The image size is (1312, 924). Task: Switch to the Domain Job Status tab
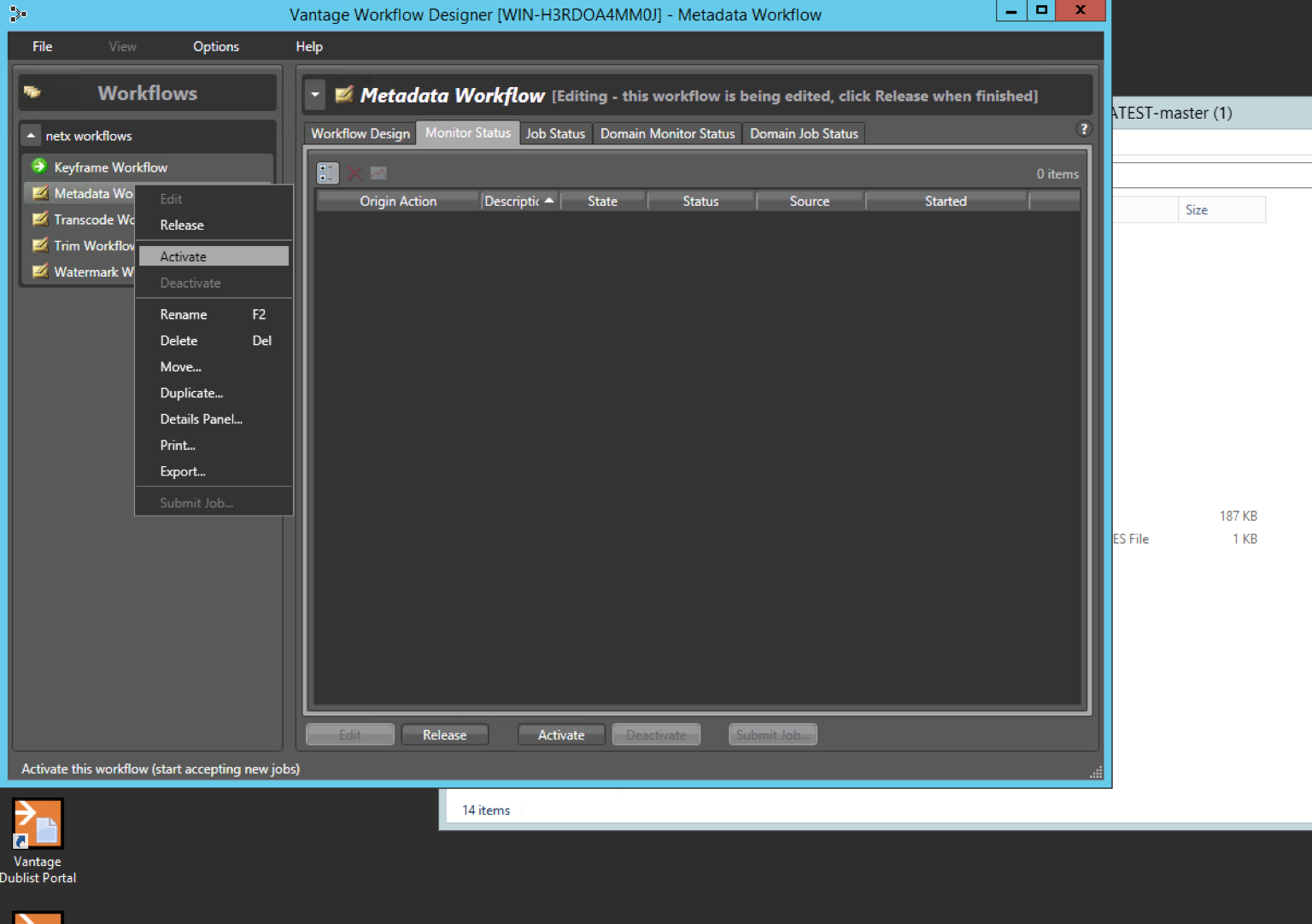click(x=804, y=133)
